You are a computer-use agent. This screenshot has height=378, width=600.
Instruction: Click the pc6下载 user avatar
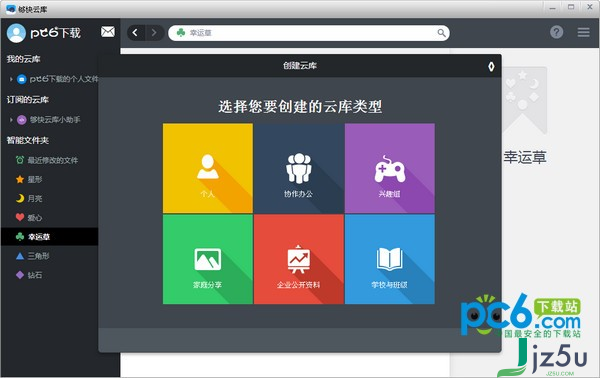(x=16, y=33)
